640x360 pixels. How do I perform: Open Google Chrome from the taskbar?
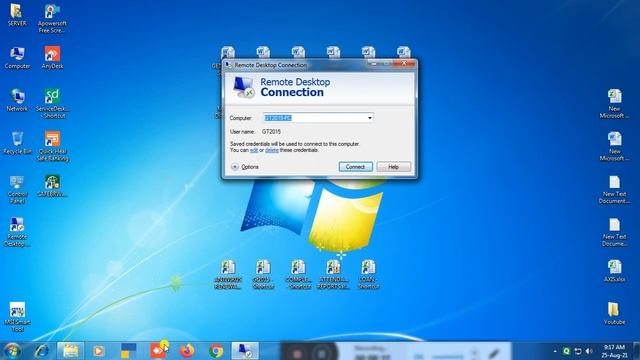point(216,351)
